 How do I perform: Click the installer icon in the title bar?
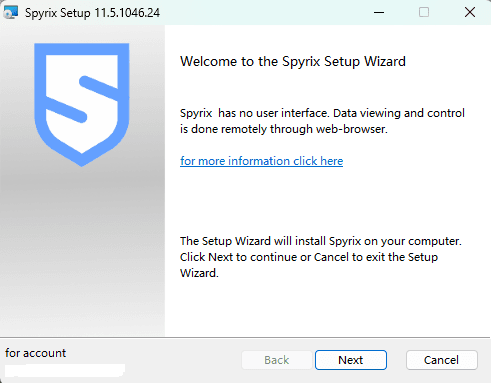pos(11,12)
